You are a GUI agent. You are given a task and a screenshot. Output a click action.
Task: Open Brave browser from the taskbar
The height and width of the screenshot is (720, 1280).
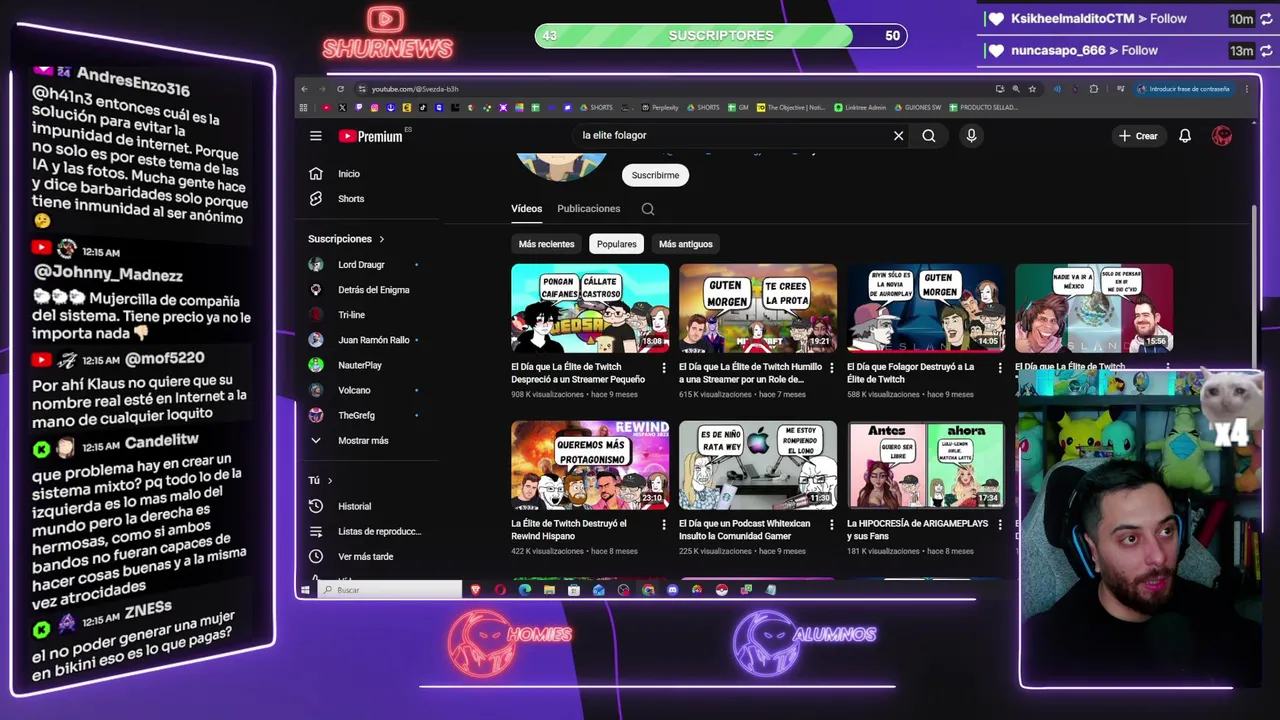pyautogui.click(x=476, y=590)
